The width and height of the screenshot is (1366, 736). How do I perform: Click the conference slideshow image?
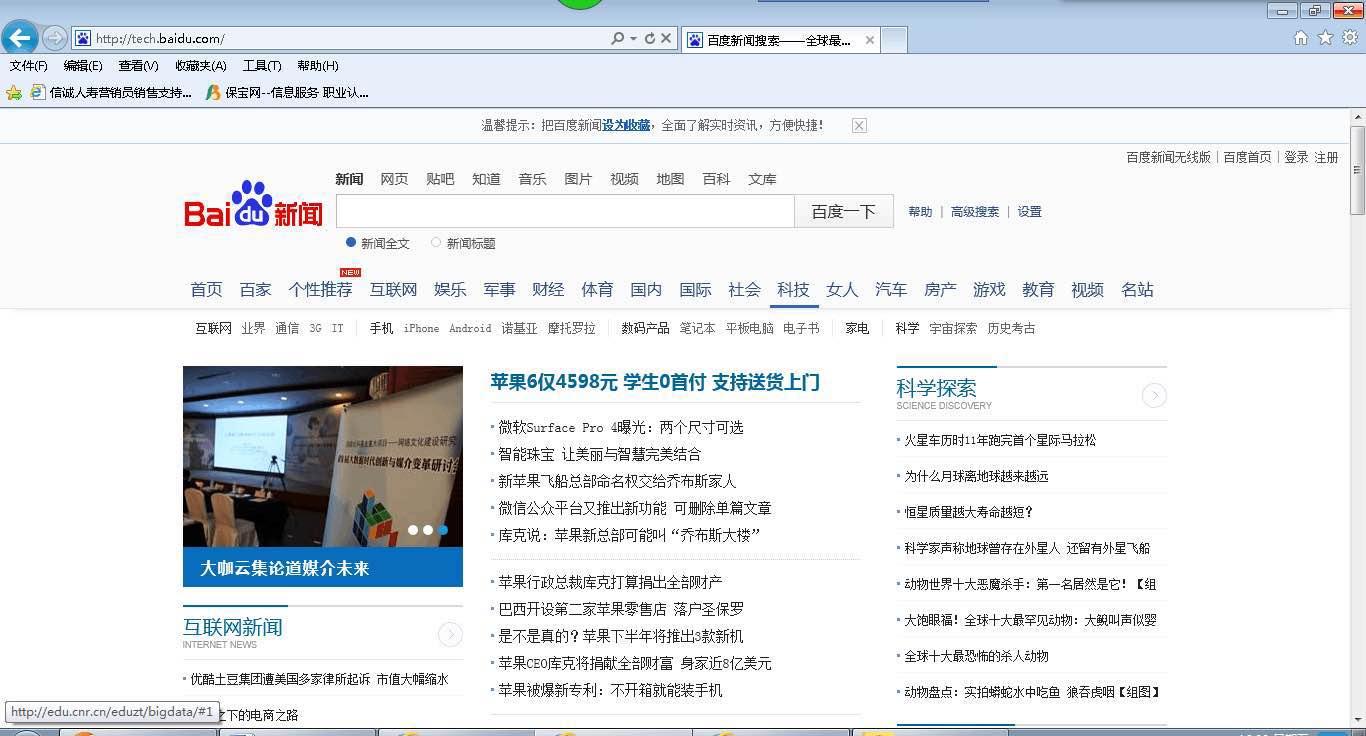click(323, 456)
